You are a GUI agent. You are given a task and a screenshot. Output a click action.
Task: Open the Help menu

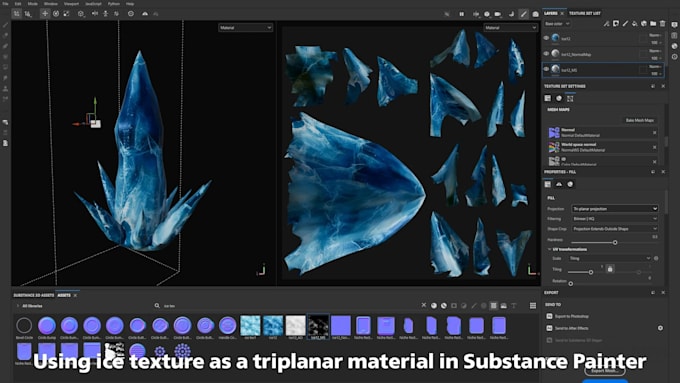coord(130,3)
